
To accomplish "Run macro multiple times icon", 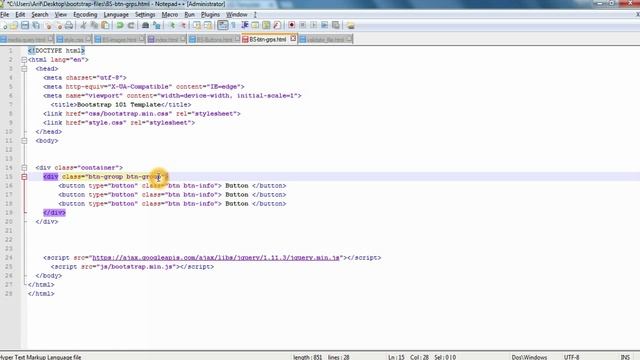I will (x=324, y=25).
